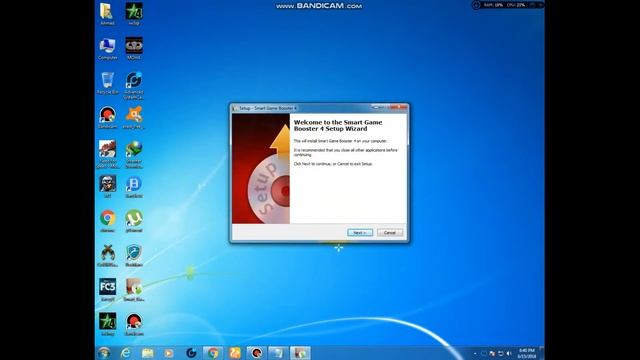Viewport: 640px width, 360px height.
Task: Launch the MOHA game desktop shortcut
Action: point(134,49)
